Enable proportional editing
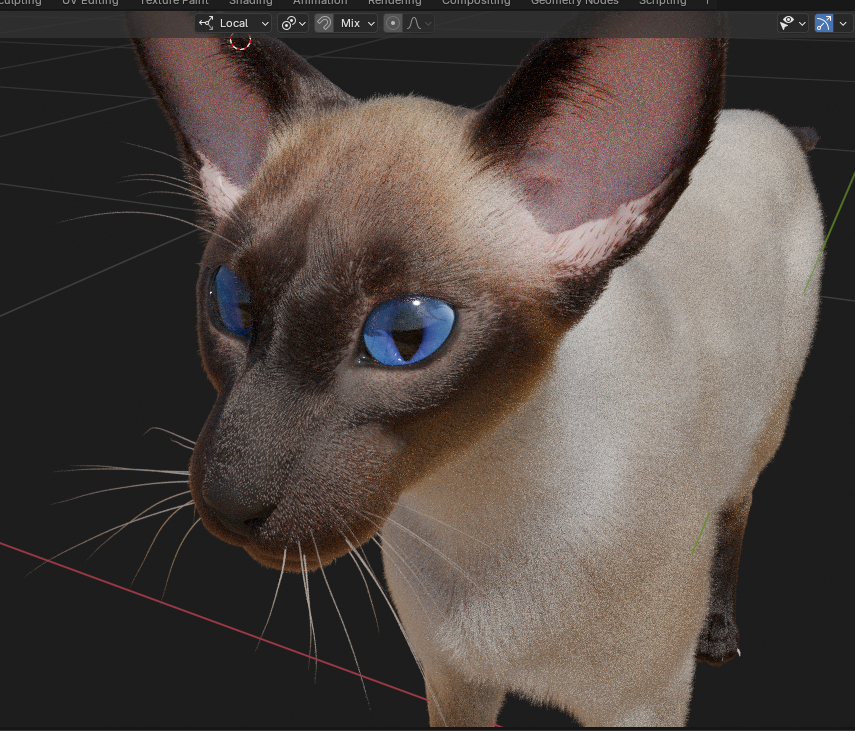 tap(393, 23)
